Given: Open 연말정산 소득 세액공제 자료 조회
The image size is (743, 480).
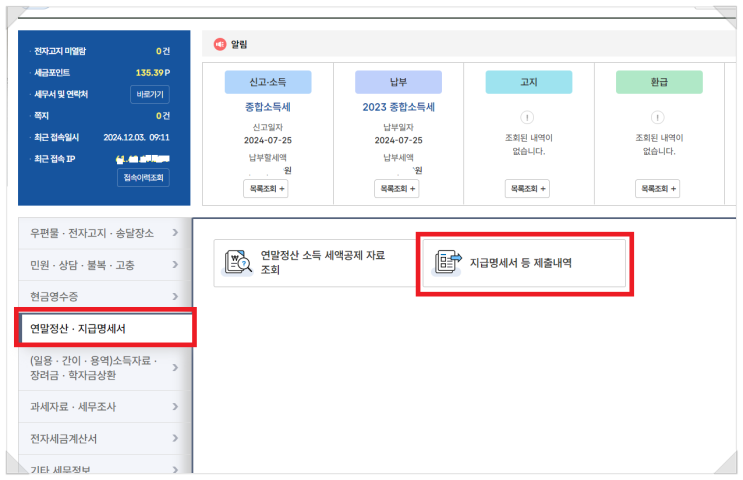Looking at the screenshot, I should 315,263.
